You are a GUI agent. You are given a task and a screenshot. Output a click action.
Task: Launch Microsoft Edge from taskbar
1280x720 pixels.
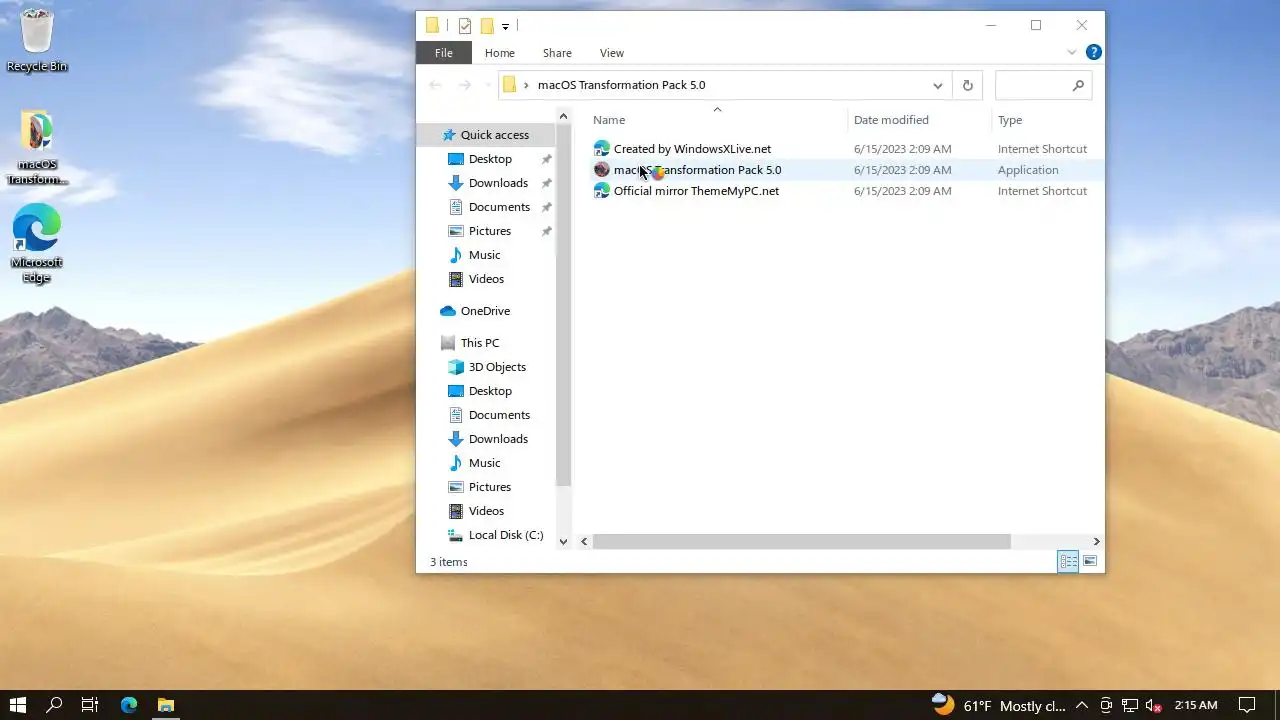(128, 705)
